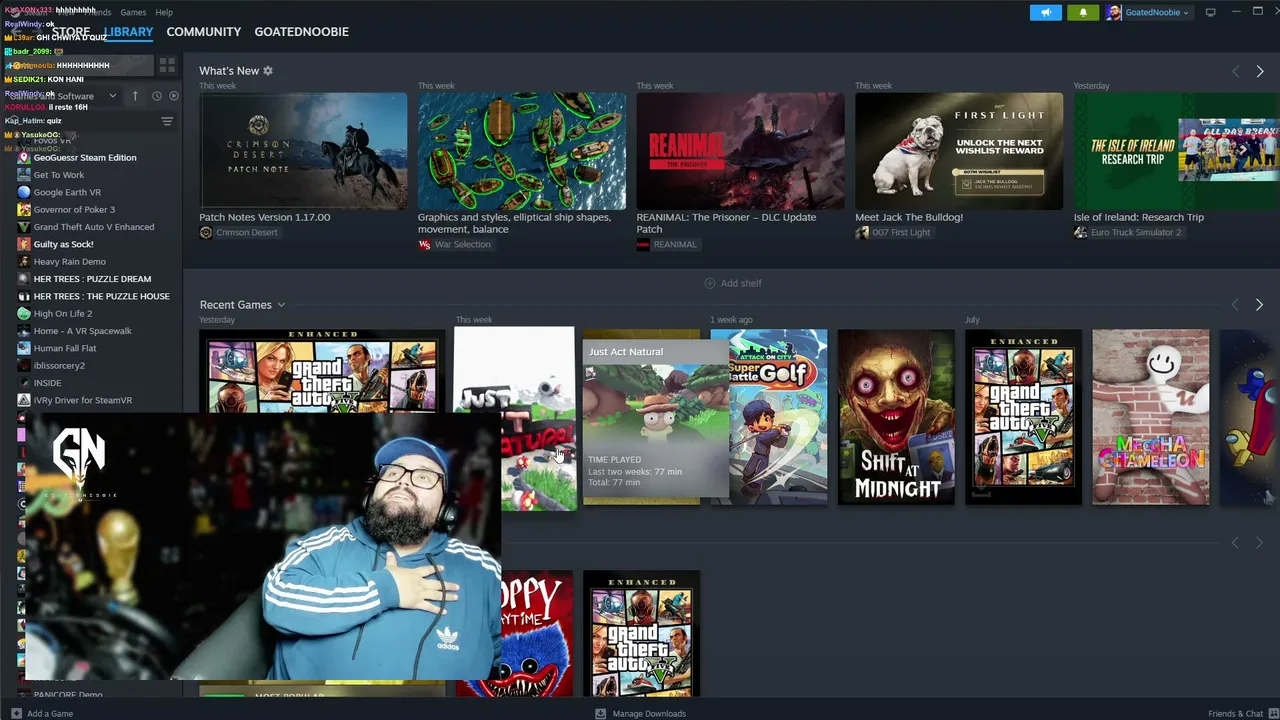Expand the GoatedNoobie account dropdown
Image resolution: width=1280 pixels, height=720 pixels.
[1186, 13]
